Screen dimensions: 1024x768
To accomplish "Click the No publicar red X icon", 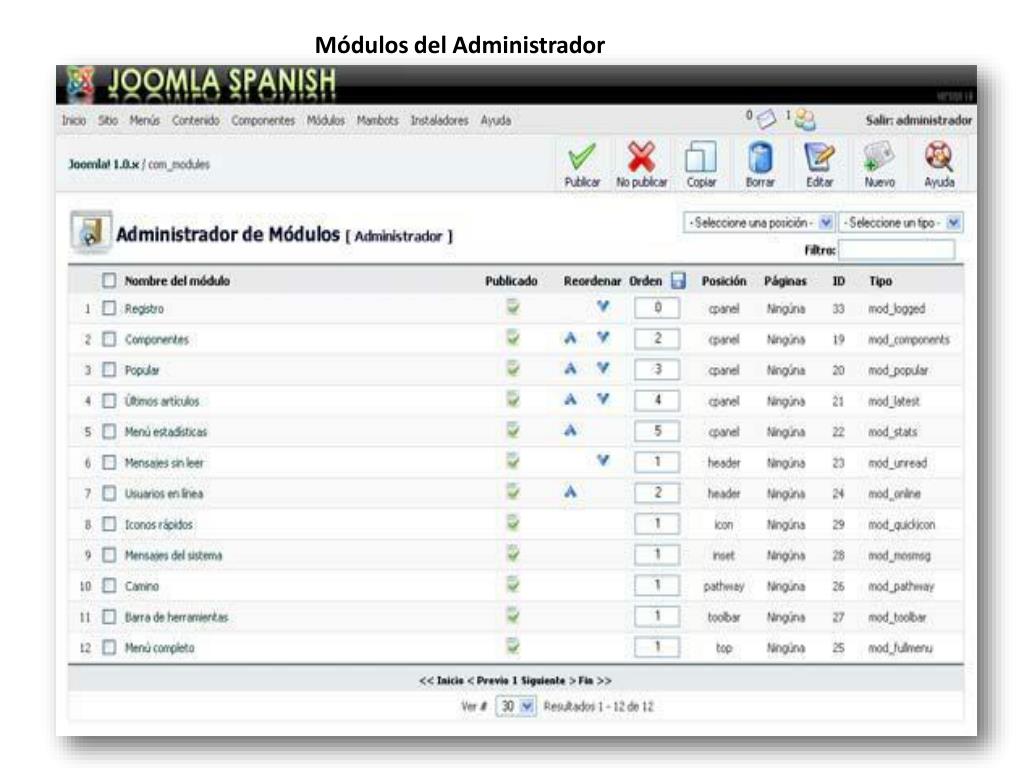I will point(641,157).
